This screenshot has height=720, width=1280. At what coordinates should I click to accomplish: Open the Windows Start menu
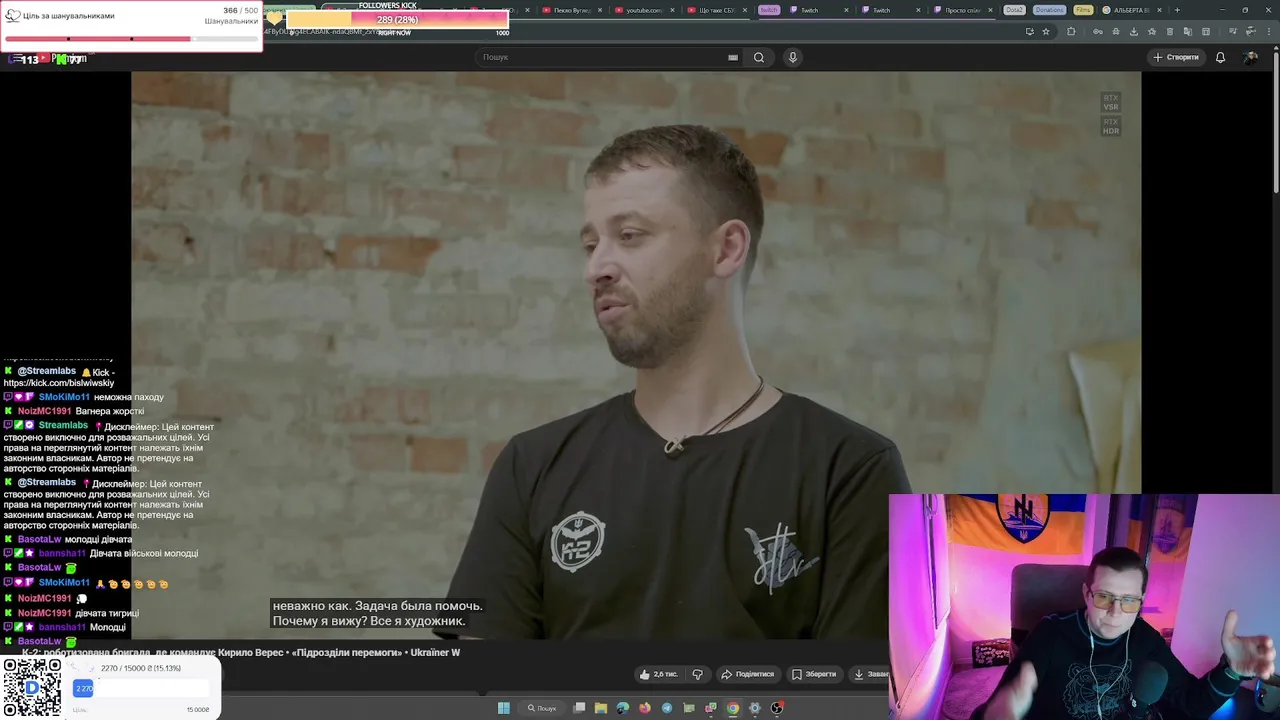click(x=504, y=708)
